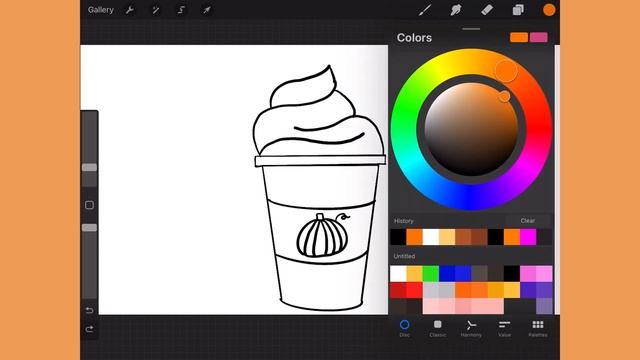
Task: Tap the active color dot in top bar
Action: point(549,10)
